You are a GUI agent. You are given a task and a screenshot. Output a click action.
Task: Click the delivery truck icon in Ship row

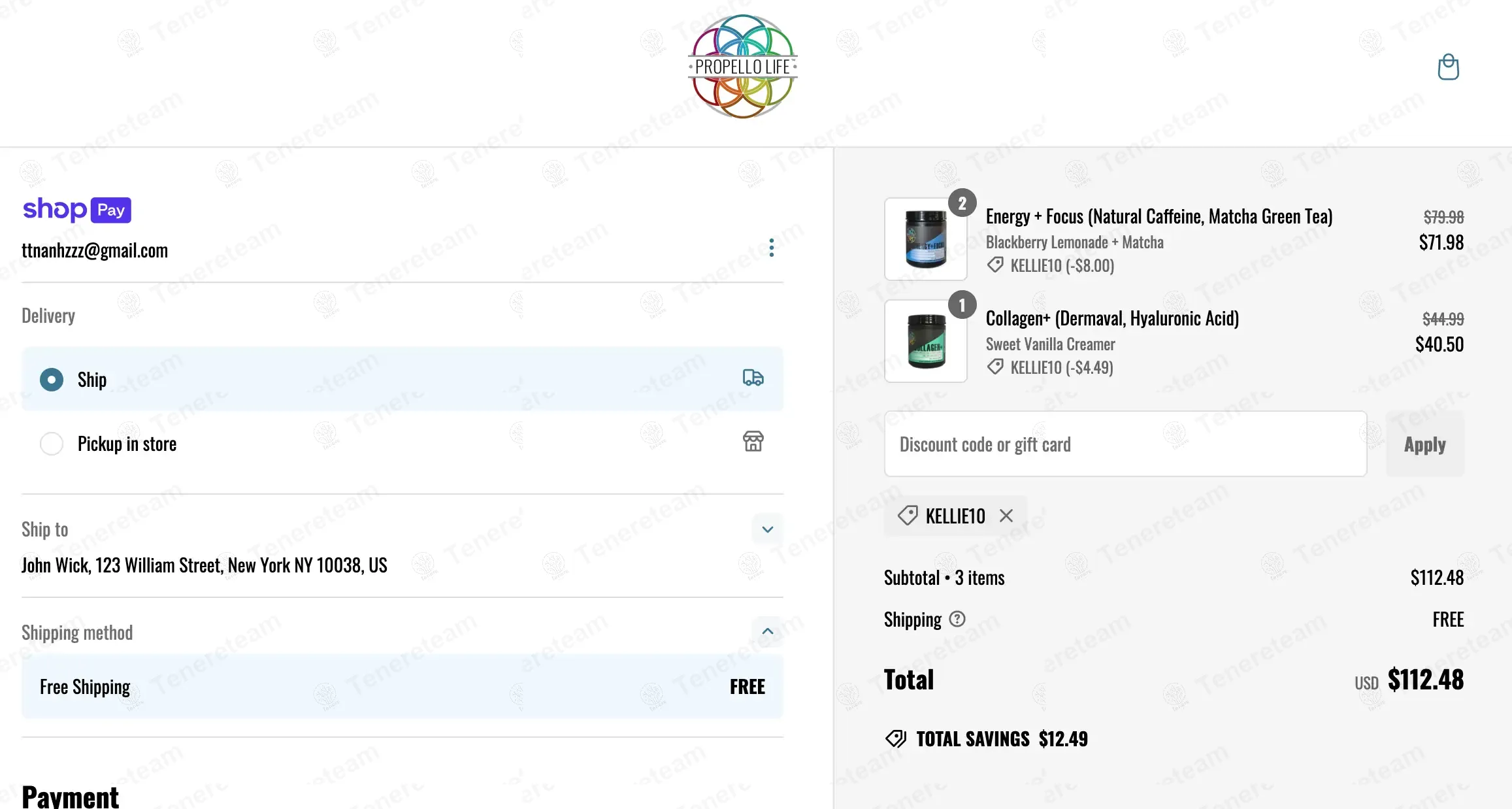point(753,378)
